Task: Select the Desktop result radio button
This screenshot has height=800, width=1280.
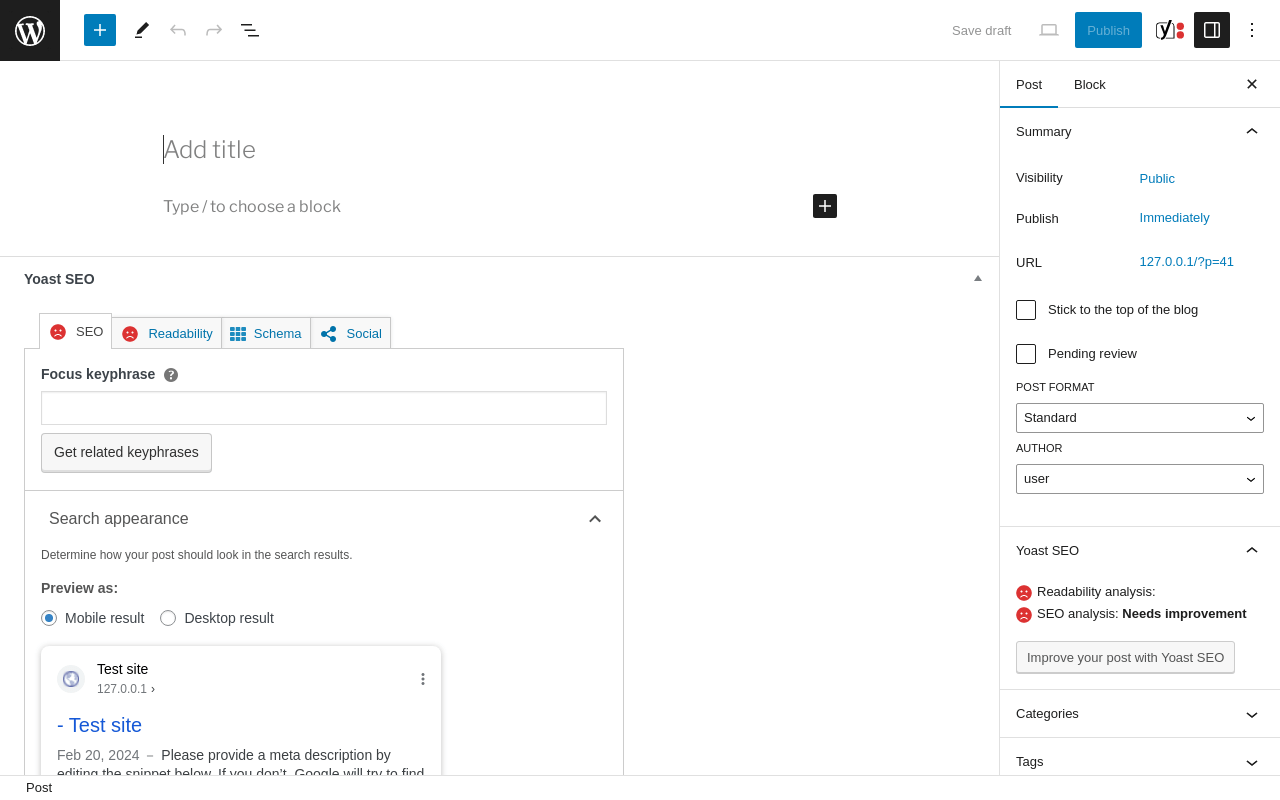Action: [168, 618]
